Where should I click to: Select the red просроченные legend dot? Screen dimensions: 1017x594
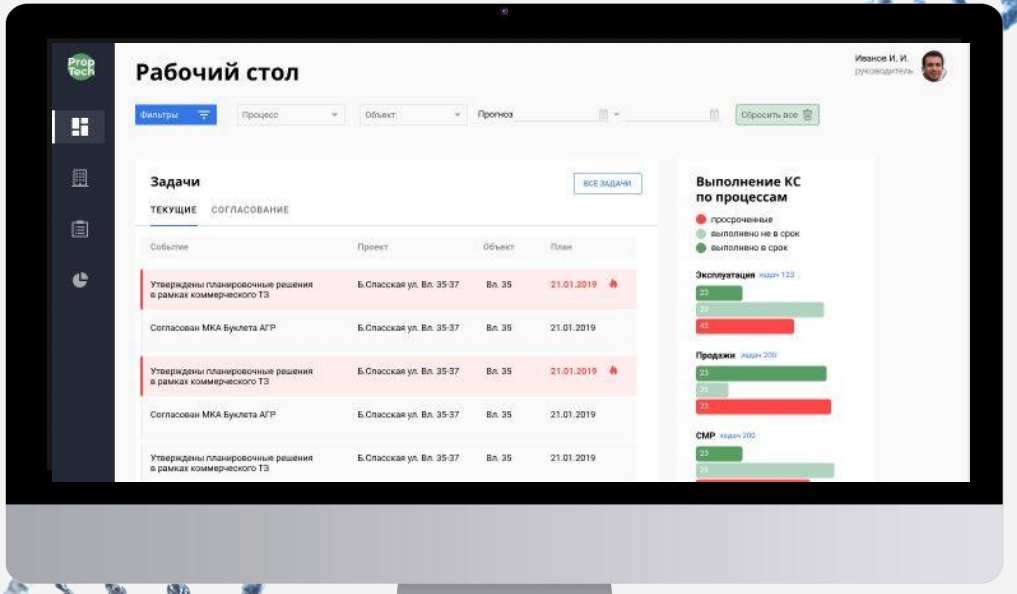702,218
